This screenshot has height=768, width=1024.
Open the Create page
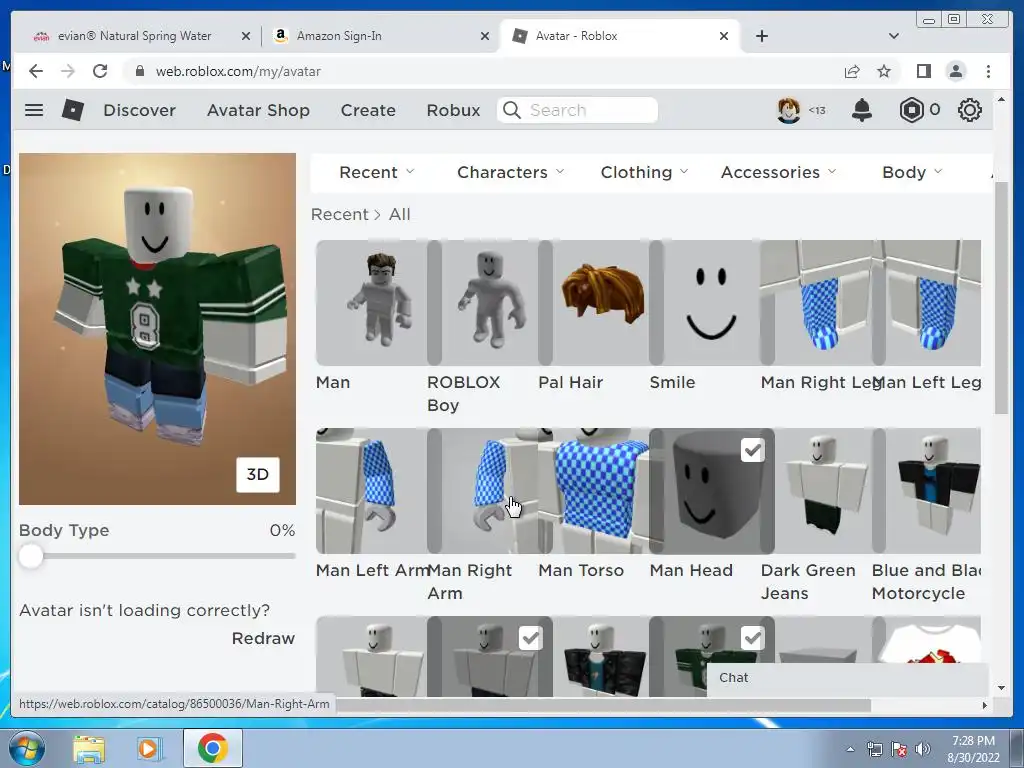(368, 110)
